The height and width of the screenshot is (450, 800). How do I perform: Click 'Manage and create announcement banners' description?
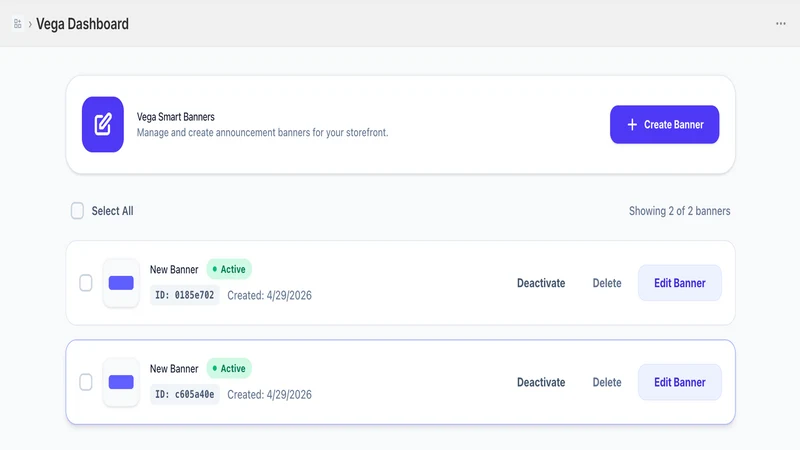click(x=262, y=133)
